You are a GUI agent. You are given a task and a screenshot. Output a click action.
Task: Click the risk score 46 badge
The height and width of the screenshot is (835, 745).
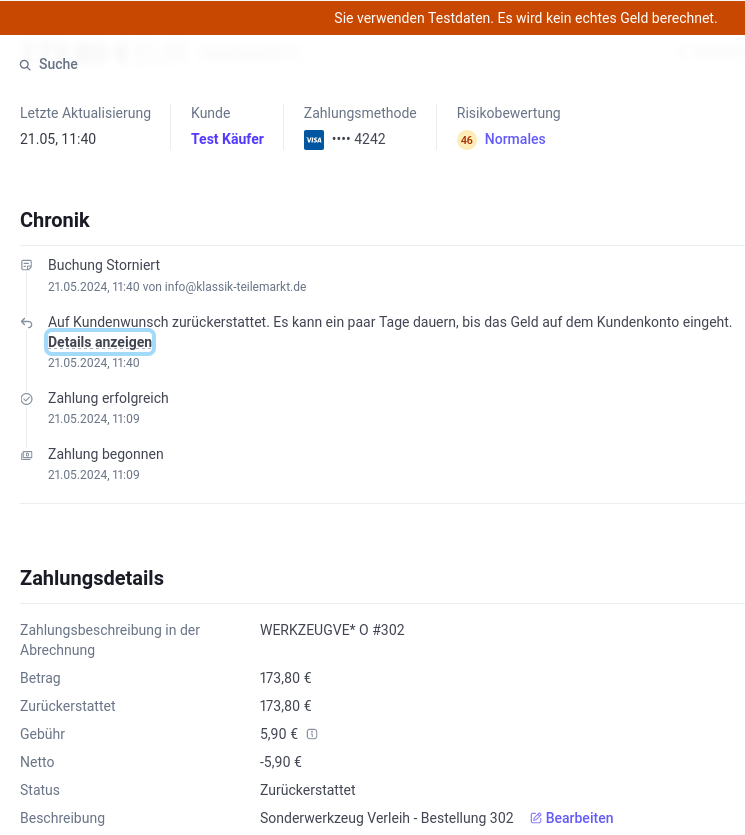point(466,140)
